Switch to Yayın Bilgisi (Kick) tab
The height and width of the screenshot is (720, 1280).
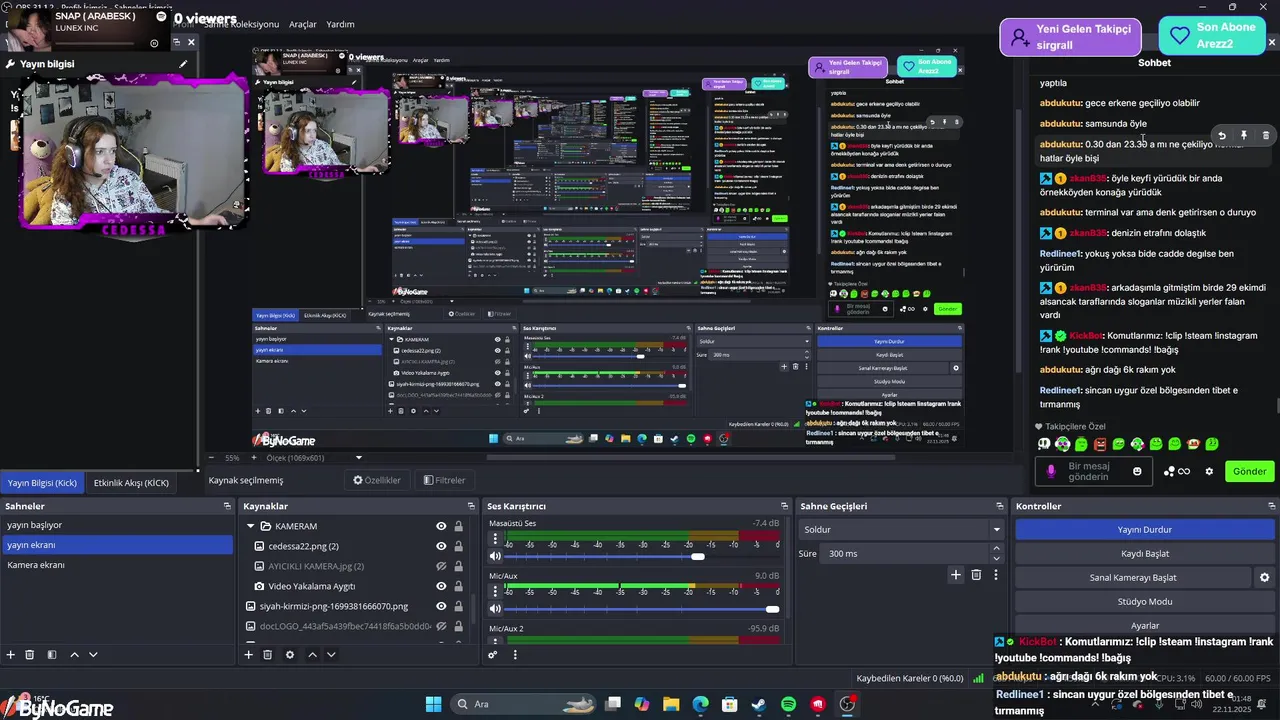(x=42, y=483)
